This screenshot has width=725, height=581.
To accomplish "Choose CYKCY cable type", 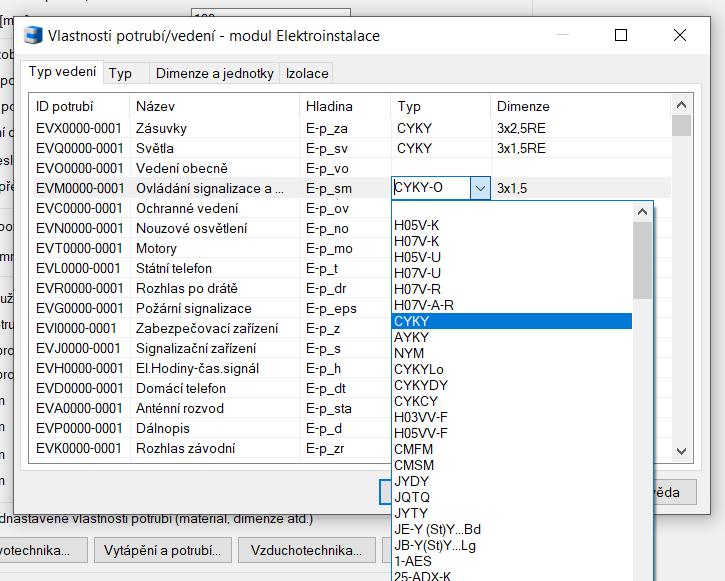I will pyautogui.click(x=511, y=401).
